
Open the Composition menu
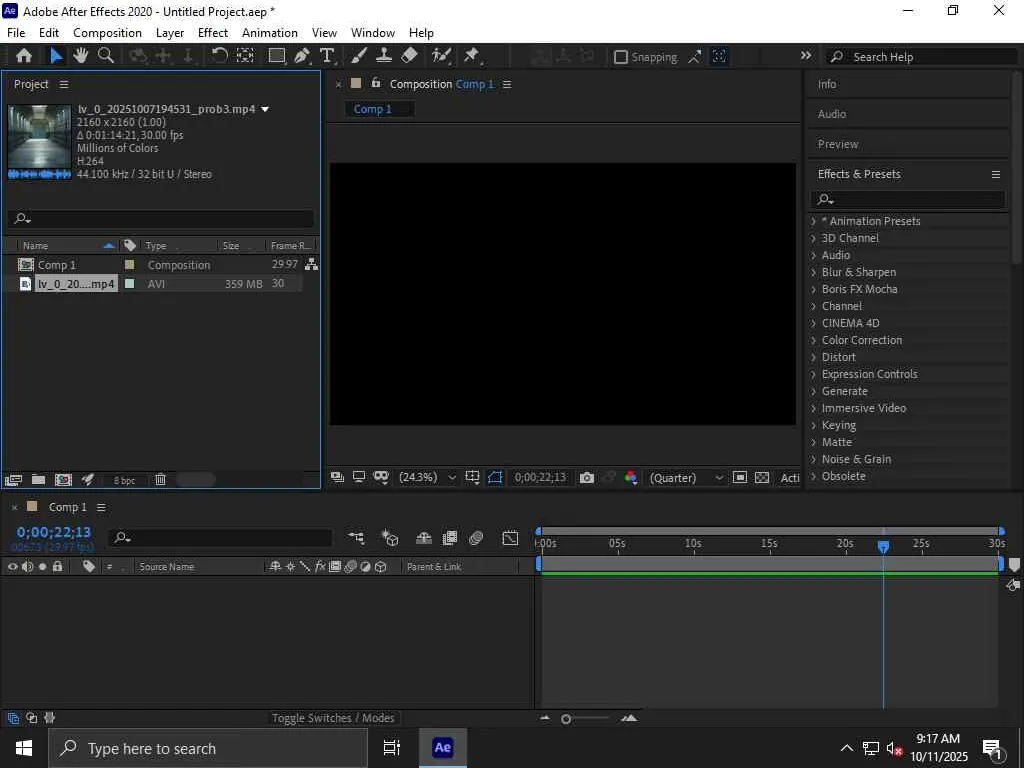point(107,33)
